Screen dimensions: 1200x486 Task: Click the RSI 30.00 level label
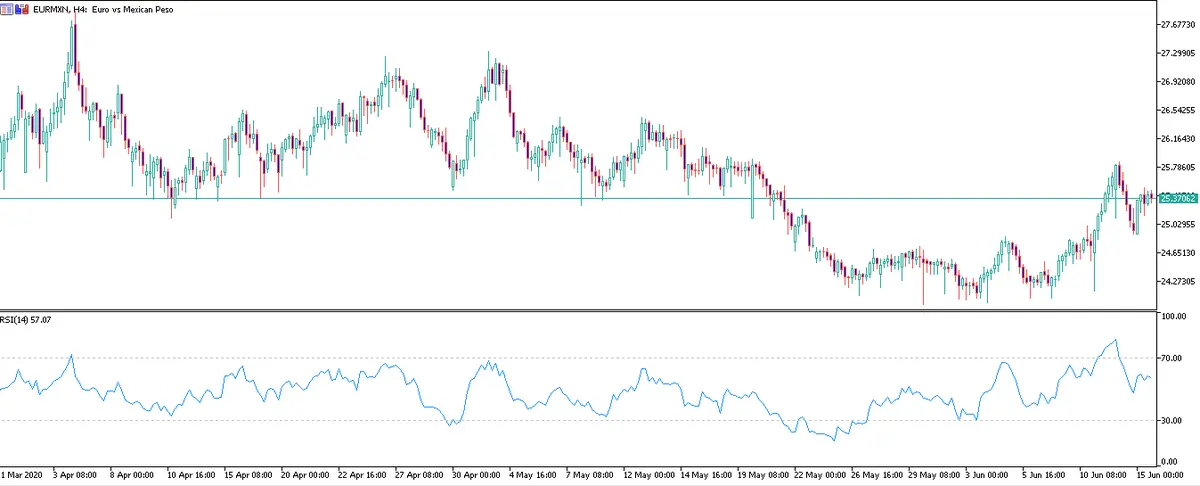pos(1171,420)
